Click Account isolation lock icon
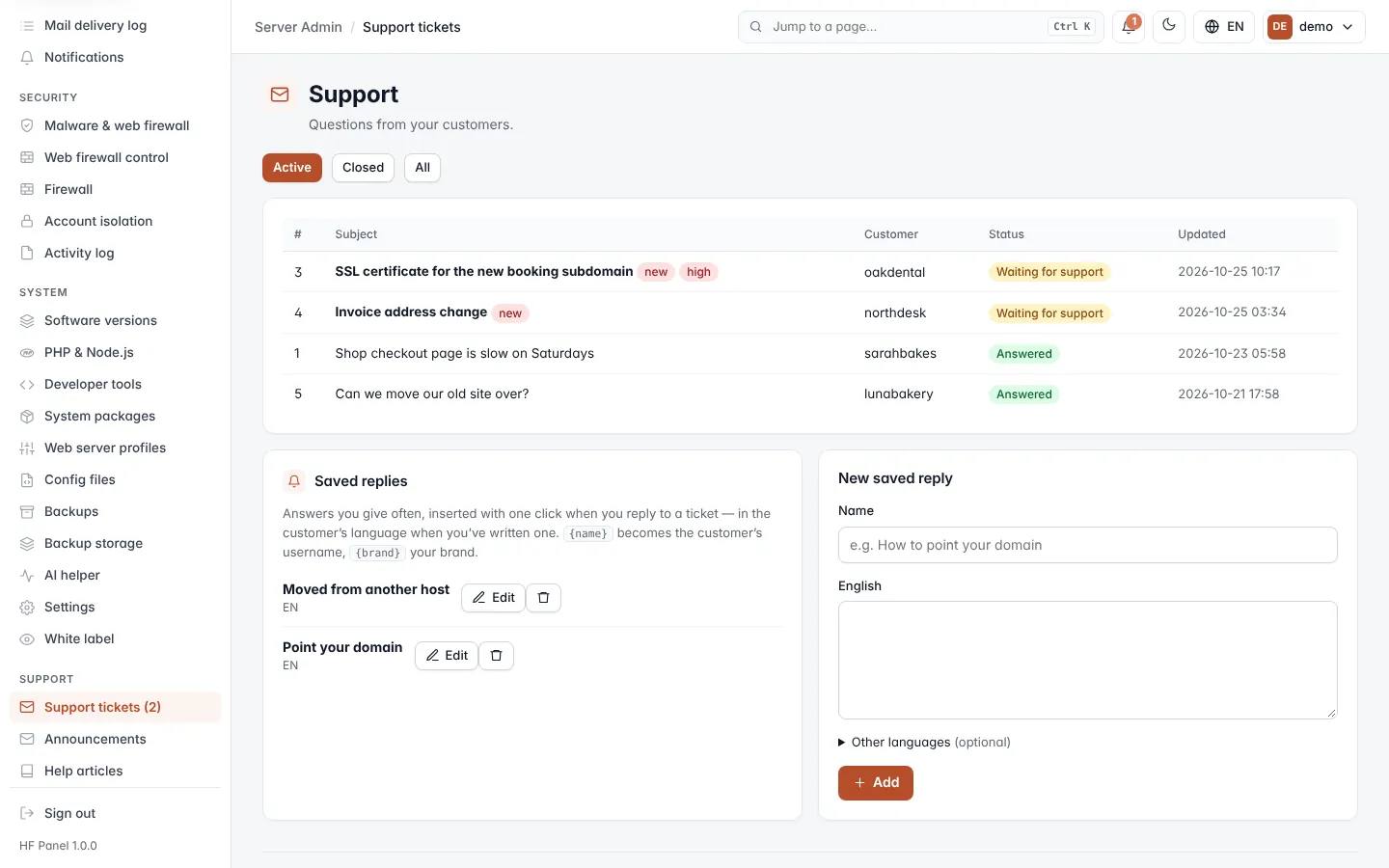Viewport: 1389px width, 868px height. click(x=27, y=221)
